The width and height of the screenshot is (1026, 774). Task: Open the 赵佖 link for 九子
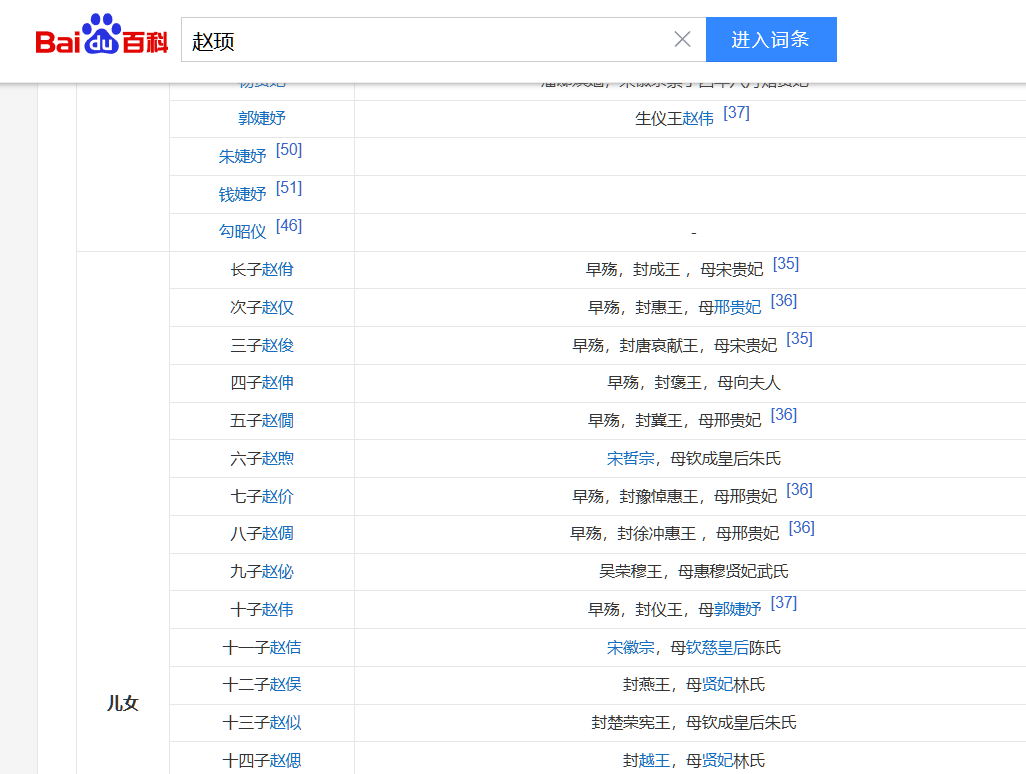pyautogui.click(x=277, y=571)
